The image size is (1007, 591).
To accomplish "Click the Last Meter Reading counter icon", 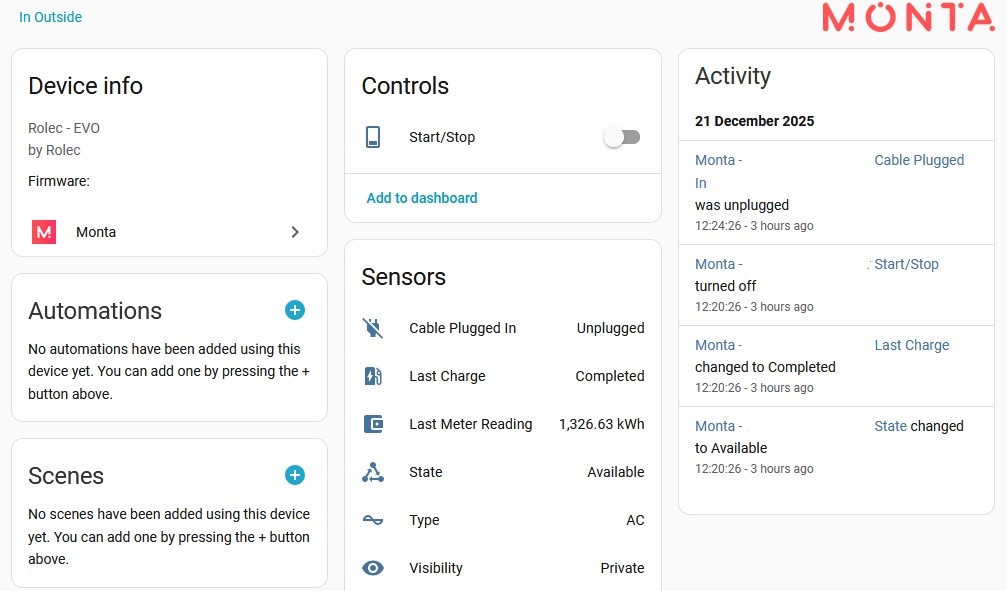I will pos(373,423).
